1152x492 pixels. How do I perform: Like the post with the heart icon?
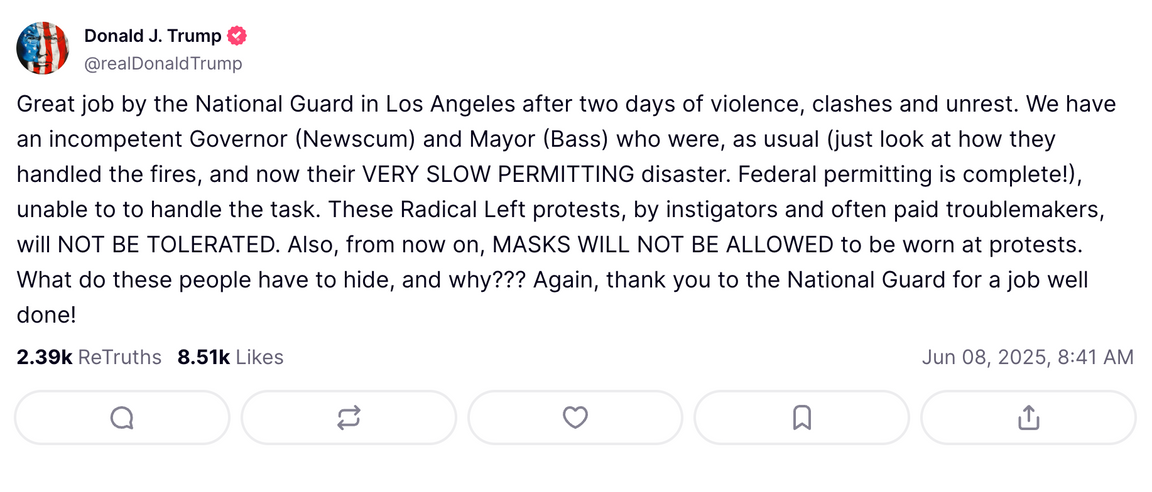click(x=575, y=418)
